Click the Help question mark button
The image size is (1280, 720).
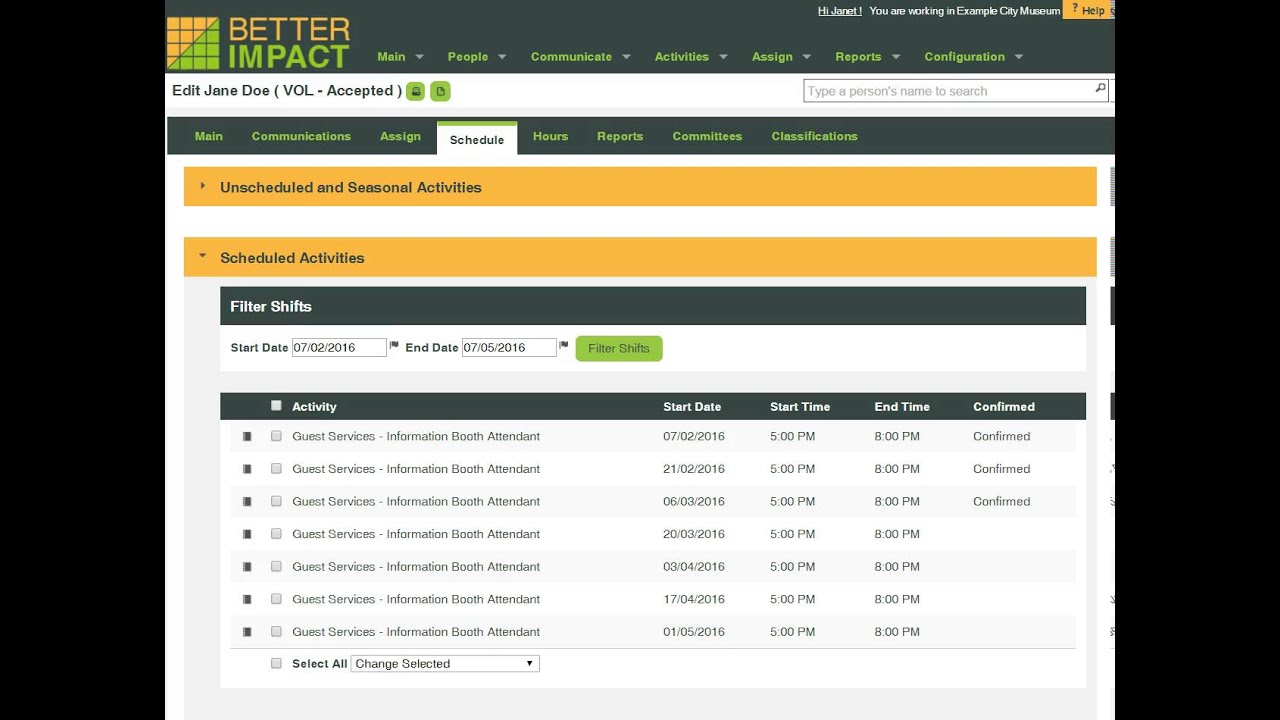pyautogui.click(x=1088, y=10)
